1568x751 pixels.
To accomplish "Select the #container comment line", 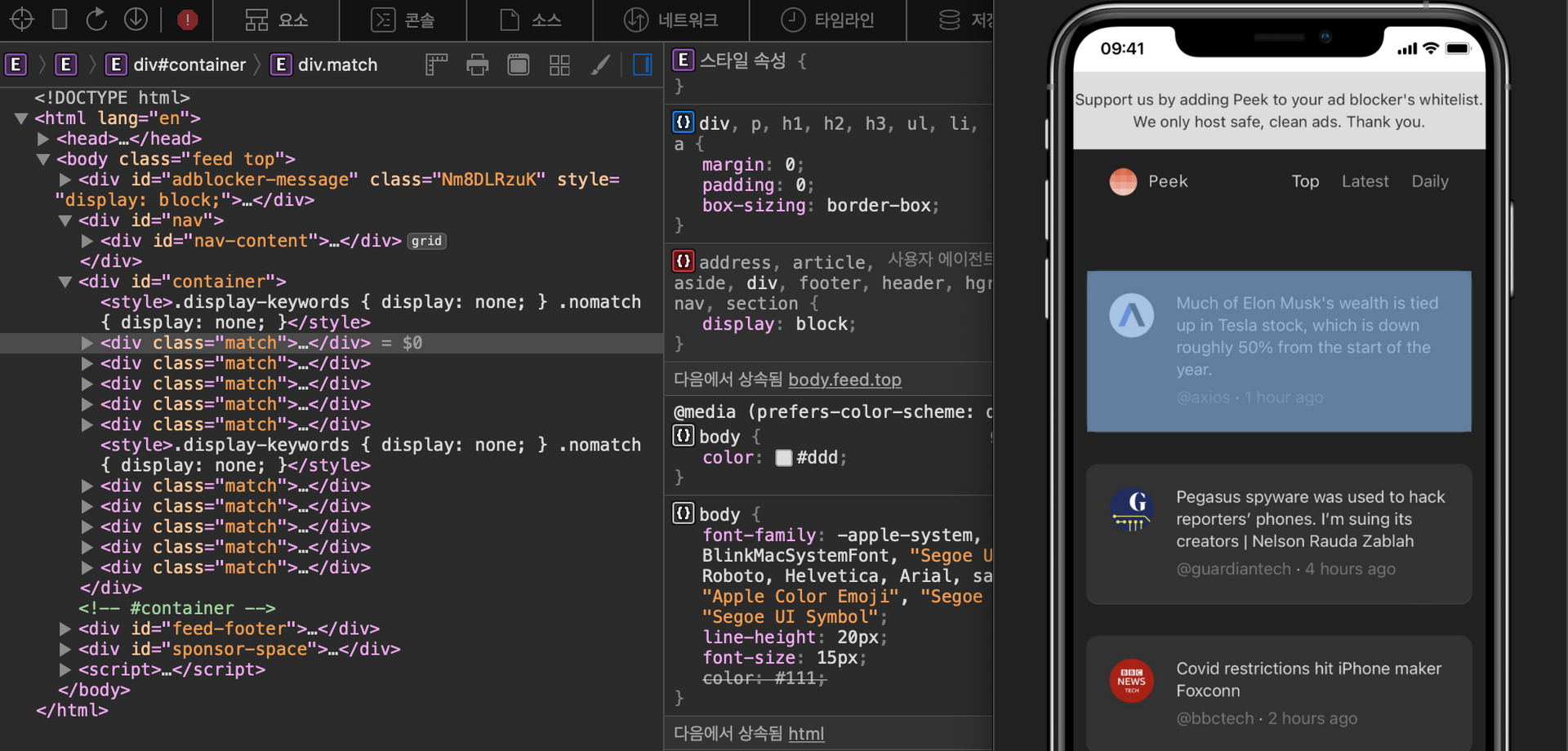I will point(177,608).
